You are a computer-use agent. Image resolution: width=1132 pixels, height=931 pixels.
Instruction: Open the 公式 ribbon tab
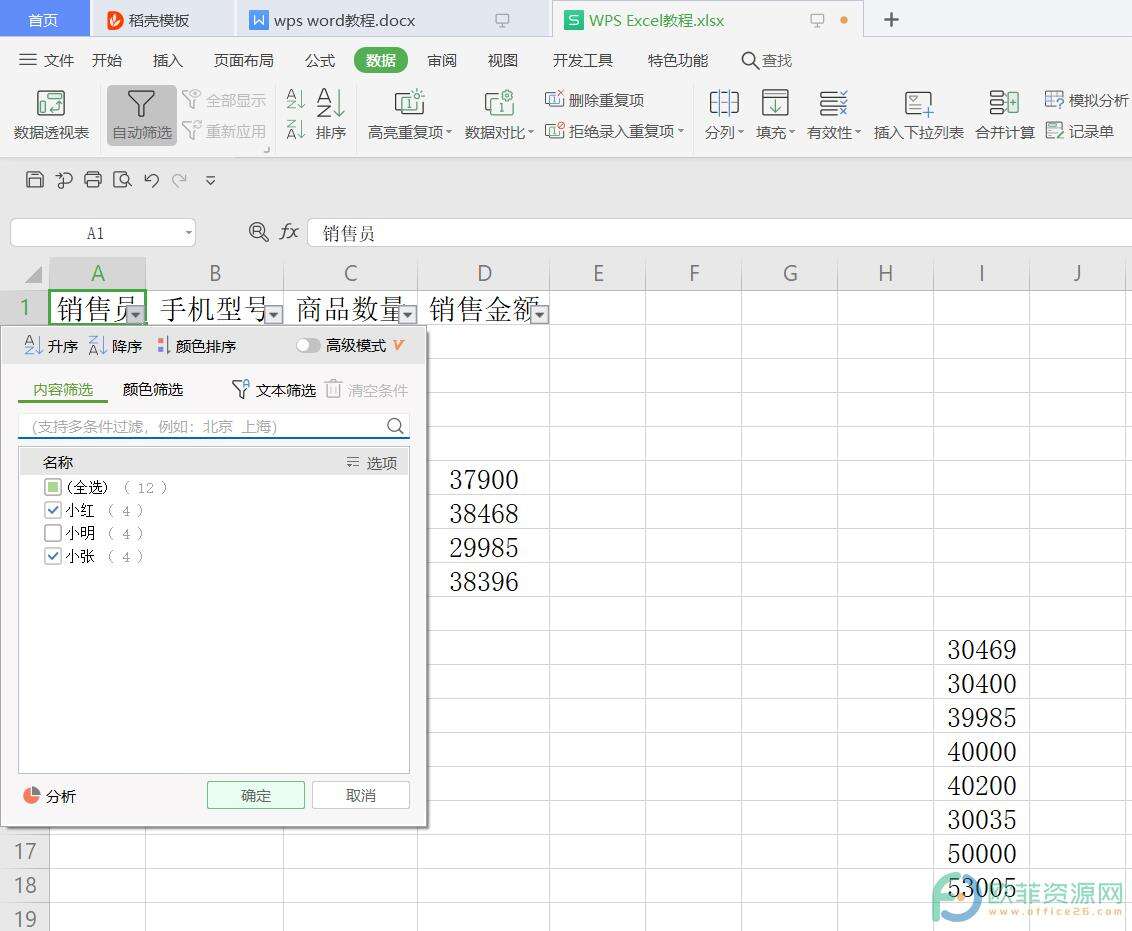[x=320, y=60]
